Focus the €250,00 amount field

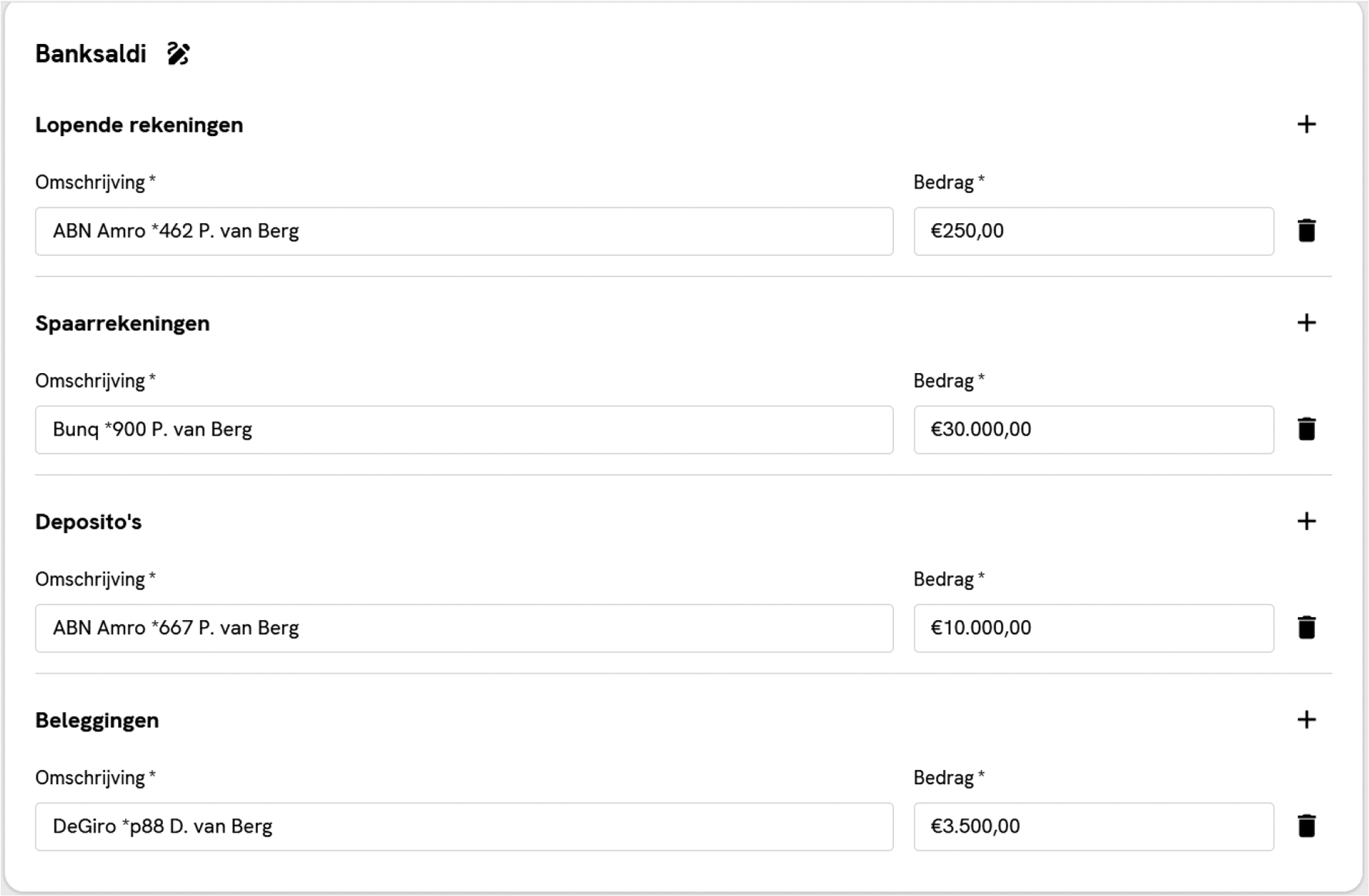(1093, 231)
